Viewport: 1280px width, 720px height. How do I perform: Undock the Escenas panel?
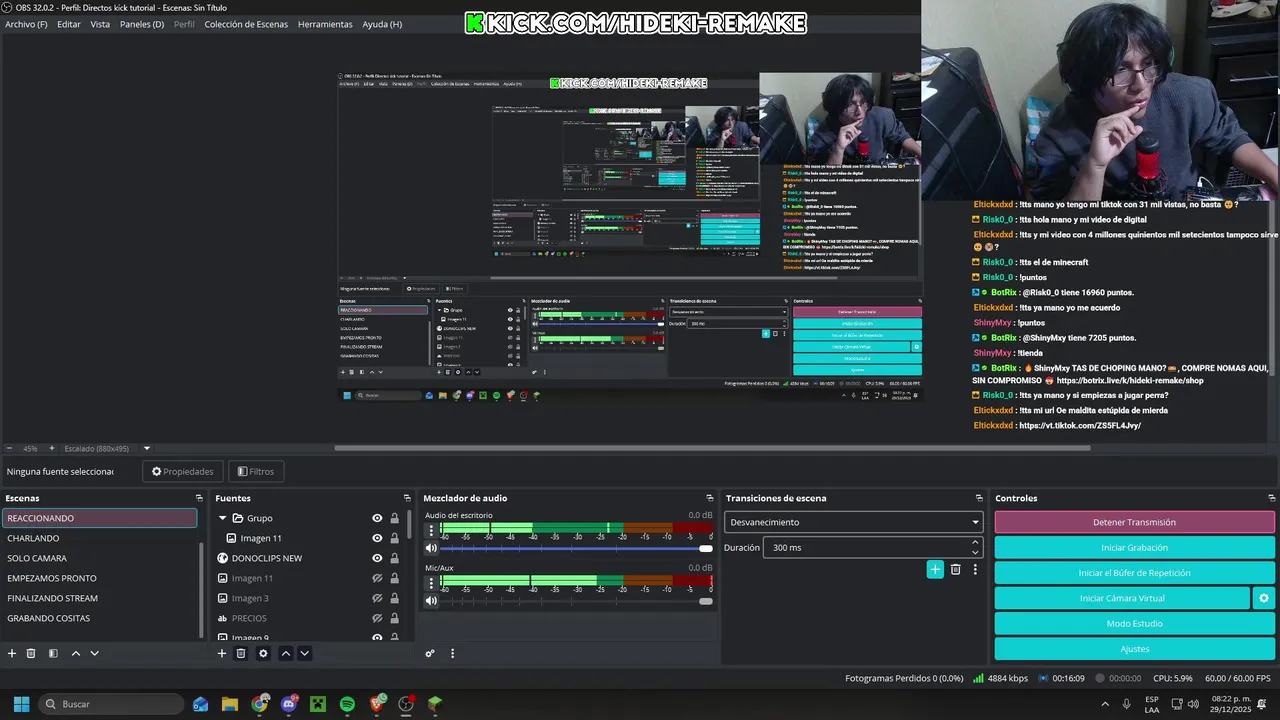pyautogui.click(x=199, y=498)
